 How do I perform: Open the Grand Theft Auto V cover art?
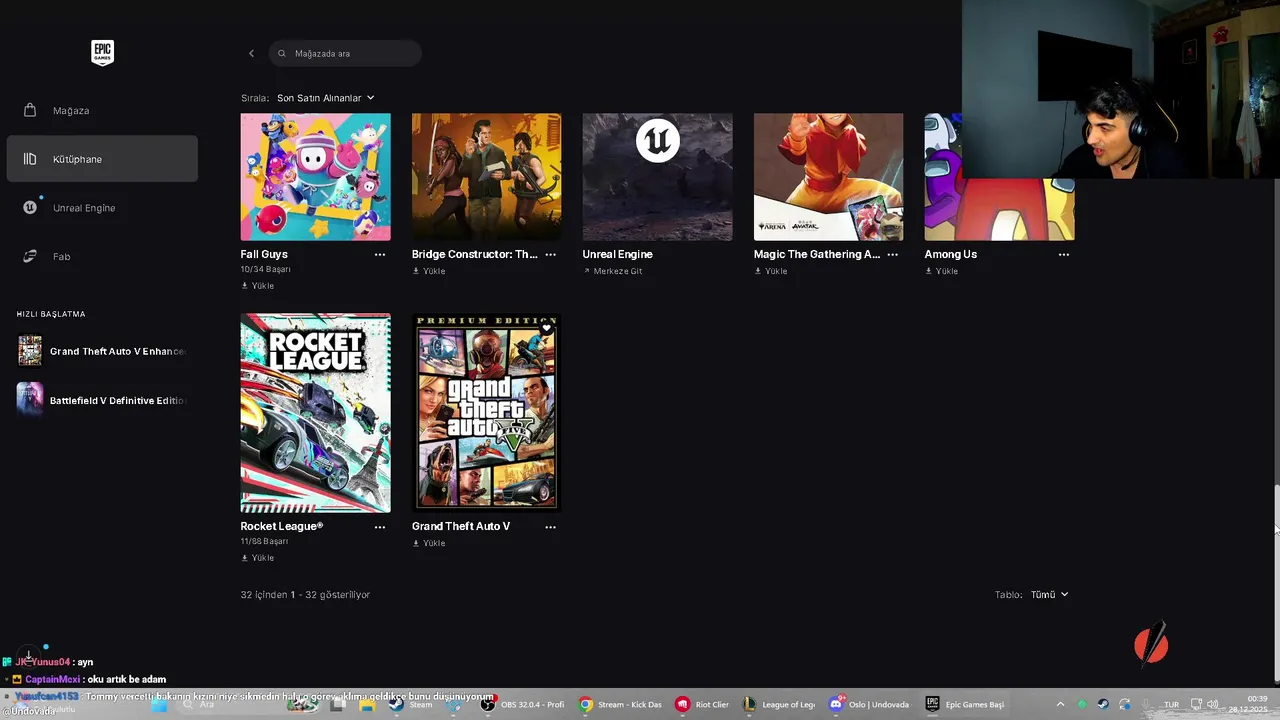coord(486,413)
